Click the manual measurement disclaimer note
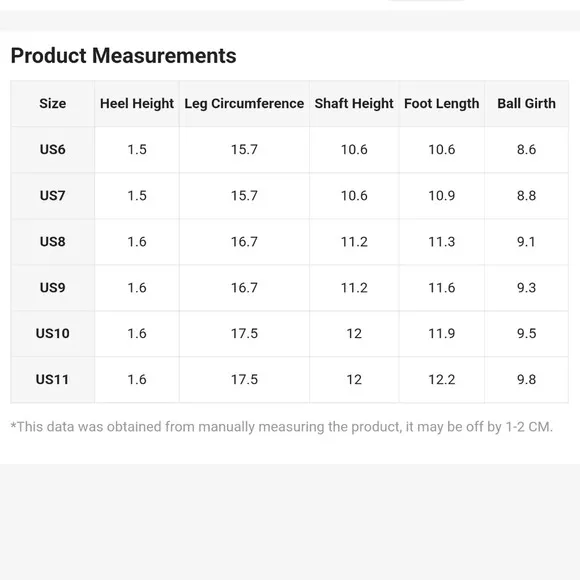580x580 pixels. (281, 427)
